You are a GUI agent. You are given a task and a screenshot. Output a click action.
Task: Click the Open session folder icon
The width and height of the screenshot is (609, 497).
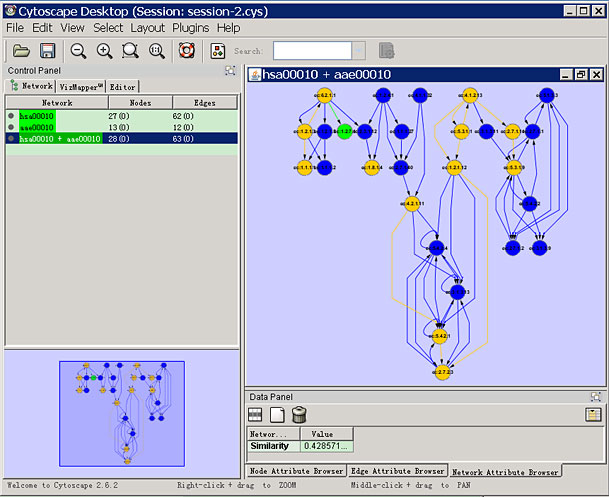pyautogui.click(x=21, y=51)
